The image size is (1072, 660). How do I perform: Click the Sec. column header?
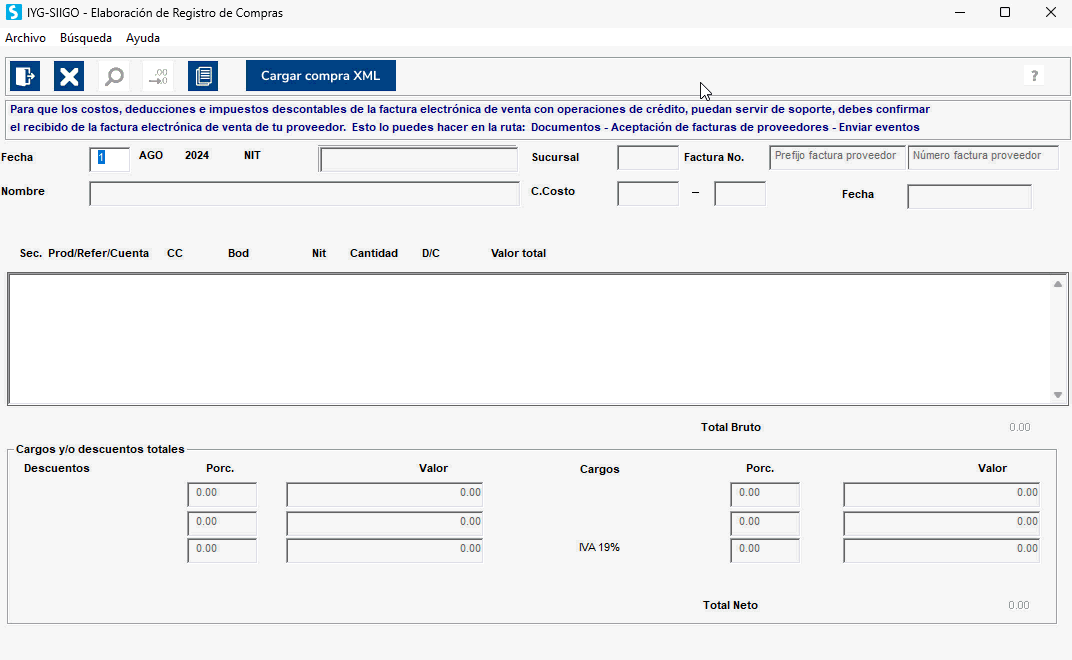coord(31,253)
